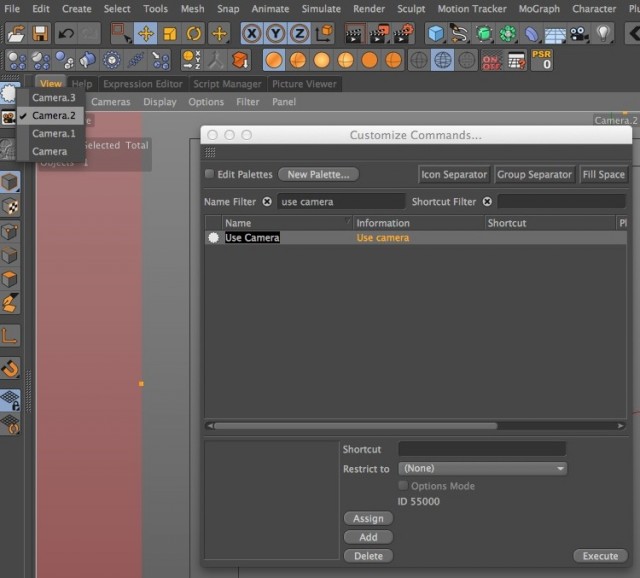
Task: Click the PSR reset icon
Action: click(542, 60)
